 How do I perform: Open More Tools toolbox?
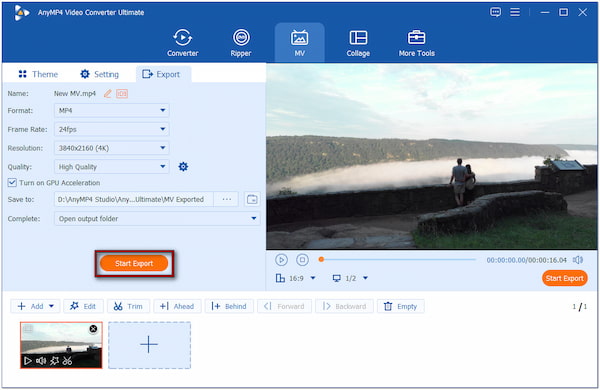(x=417, y=43)
